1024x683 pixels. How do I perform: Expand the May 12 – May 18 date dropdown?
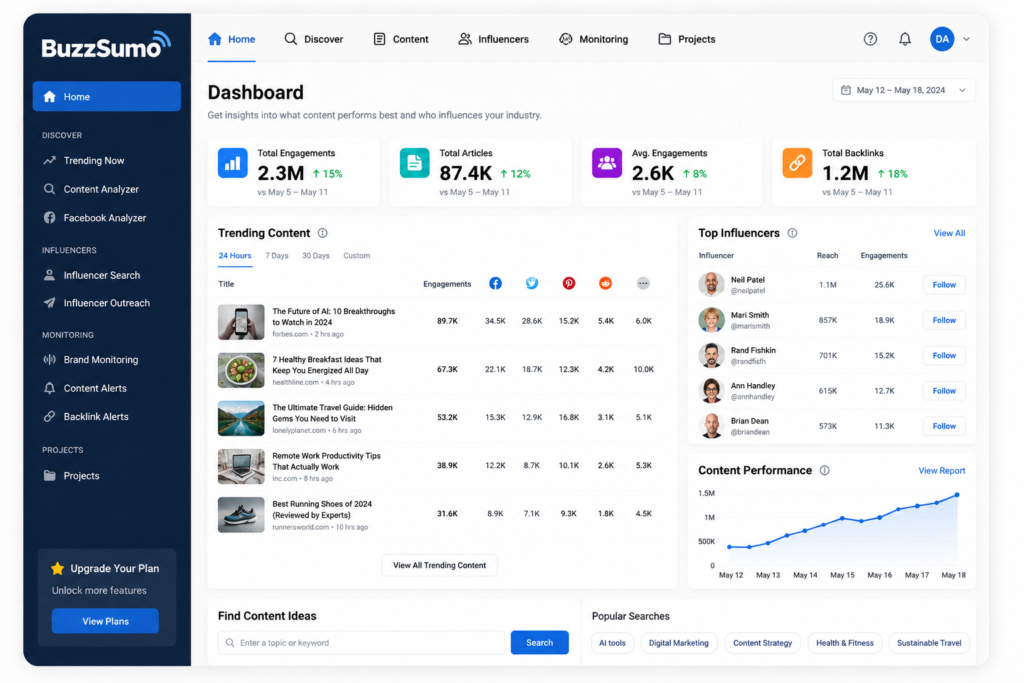(903, 90)
